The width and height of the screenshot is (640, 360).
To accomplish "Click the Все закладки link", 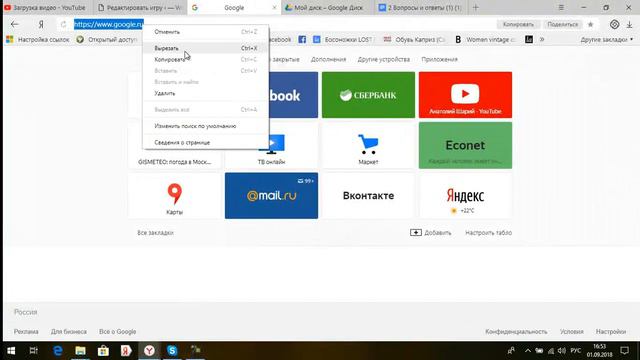I will 155,233.
